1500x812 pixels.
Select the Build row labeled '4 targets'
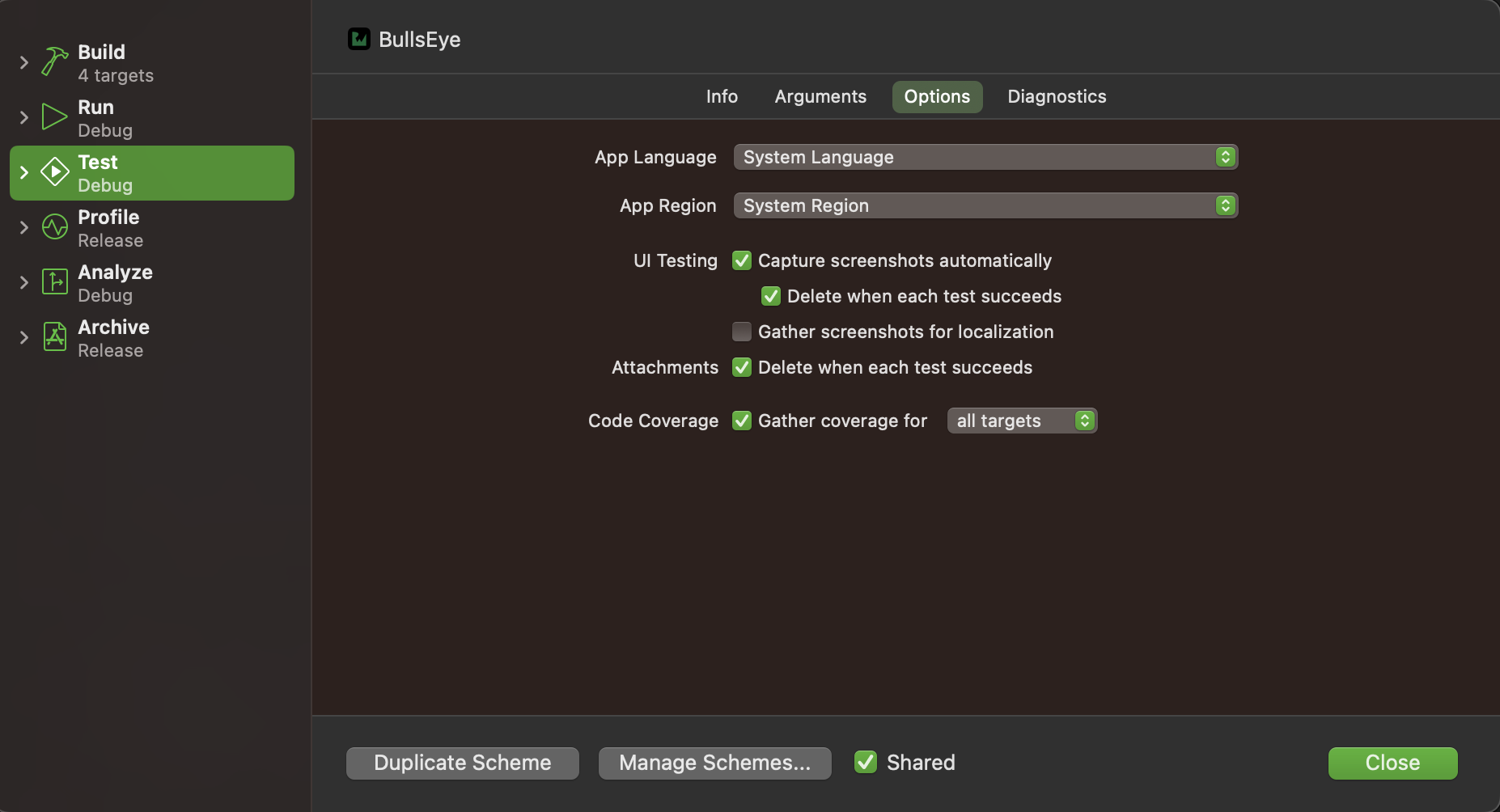[152, 63]
